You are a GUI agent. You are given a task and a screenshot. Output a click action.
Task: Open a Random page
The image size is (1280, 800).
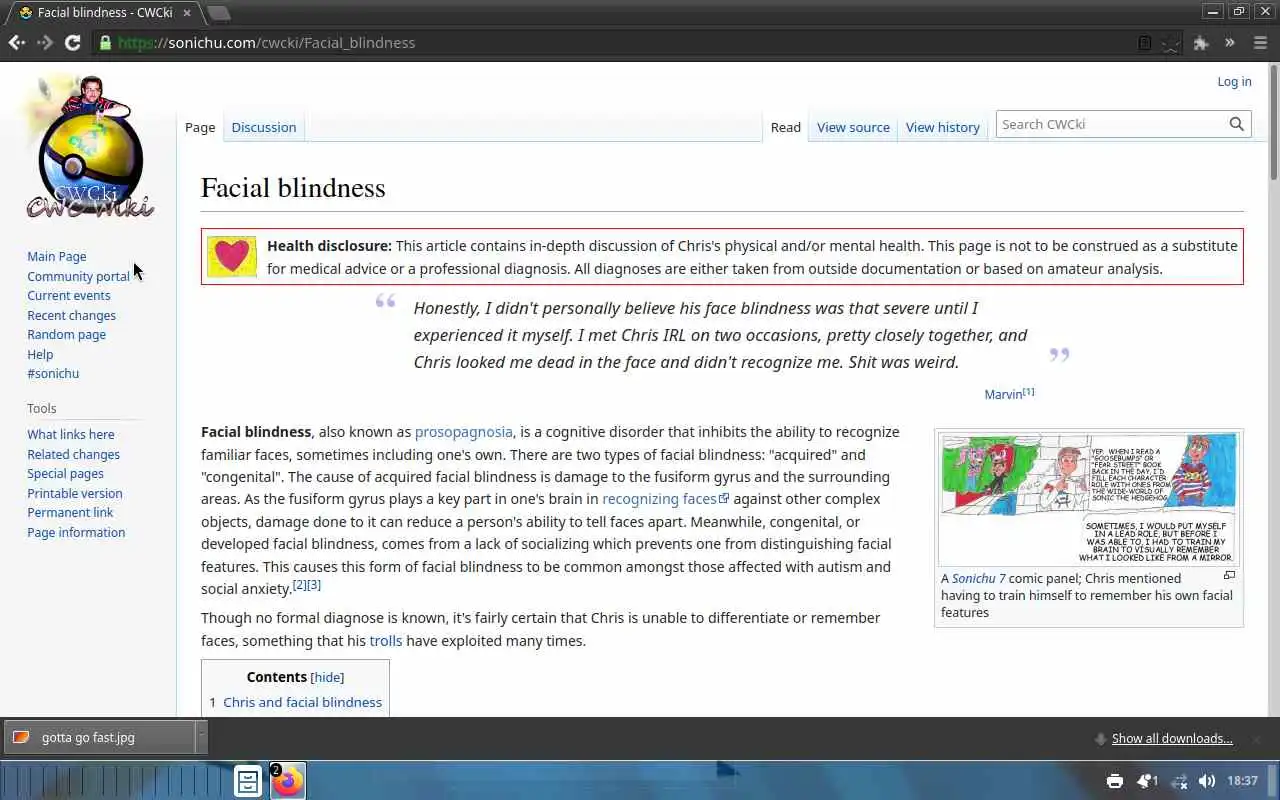point(66,335)
